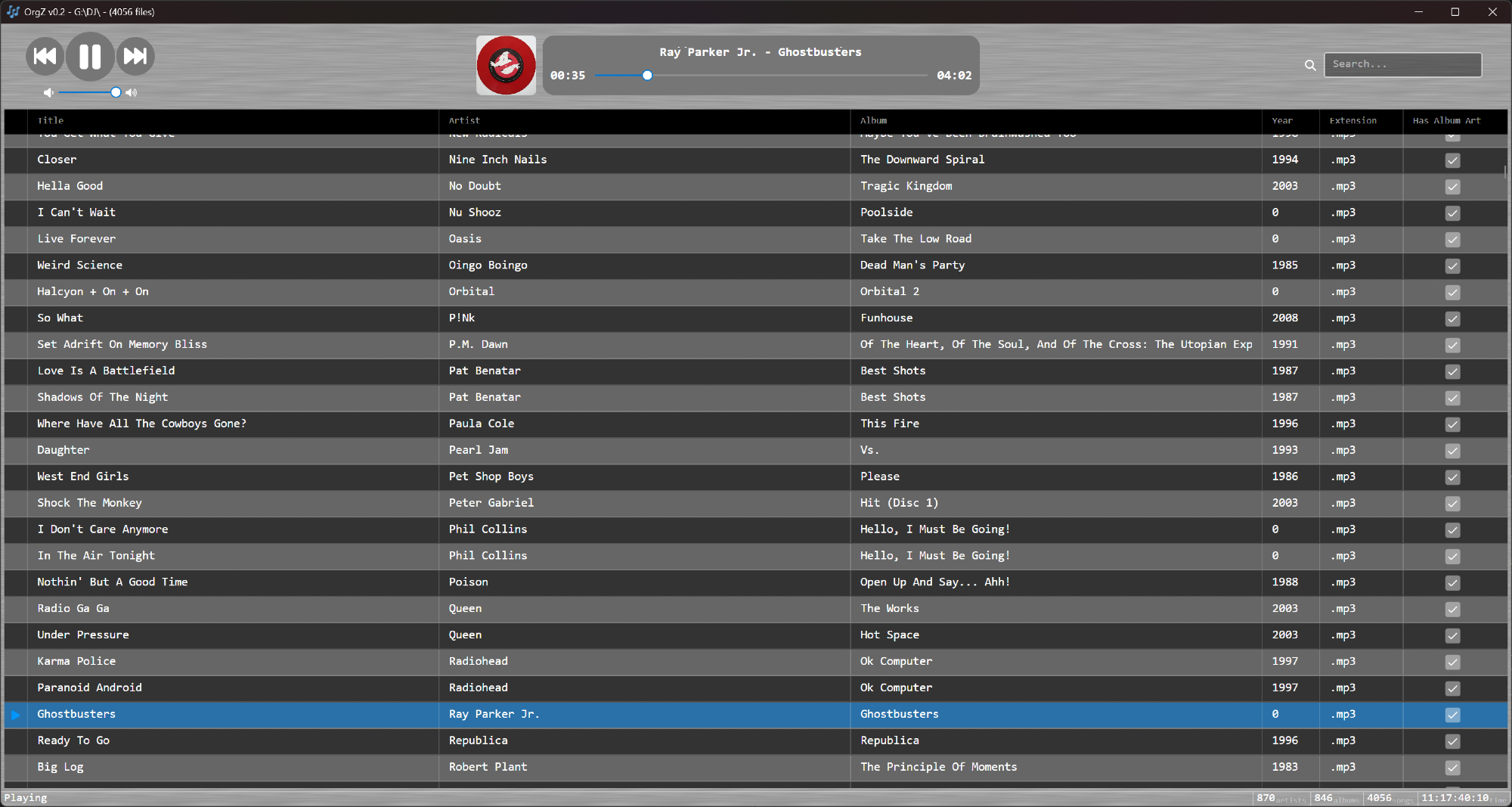Toggle album art checkbox for Karma Police

pos(1452,662)
